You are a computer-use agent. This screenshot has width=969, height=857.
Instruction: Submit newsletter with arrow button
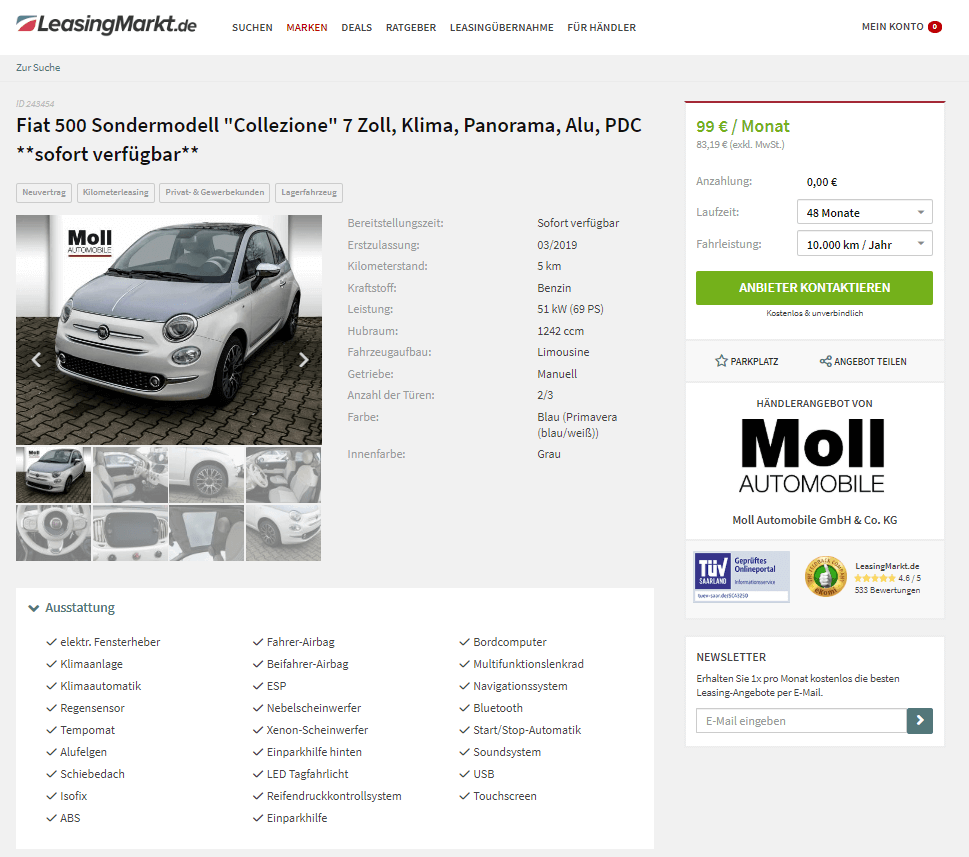click(x=920, y=720)
